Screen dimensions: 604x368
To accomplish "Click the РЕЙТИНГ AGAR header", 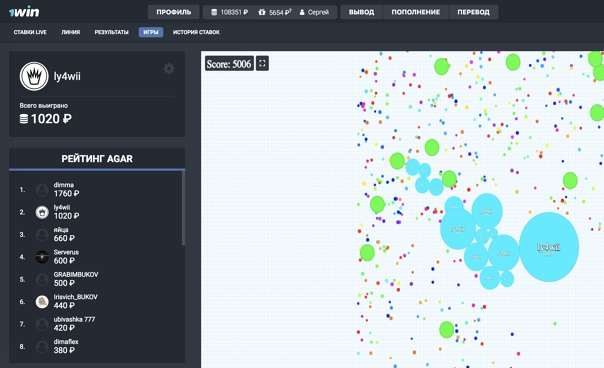I will pyautogui.click(x=97, y=159).
